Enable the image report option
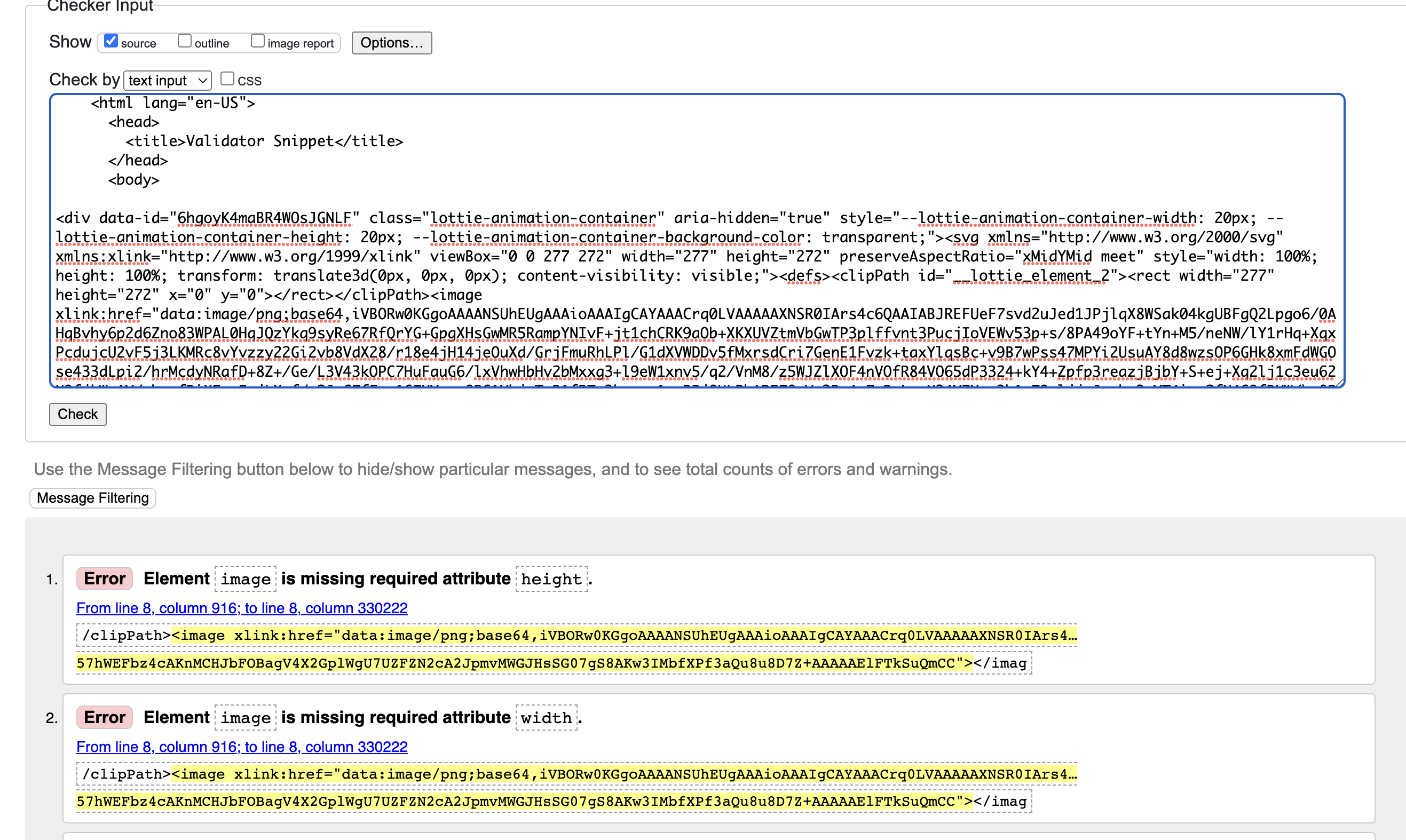This screenshot has height=840, width=1406. click(258, 40)
